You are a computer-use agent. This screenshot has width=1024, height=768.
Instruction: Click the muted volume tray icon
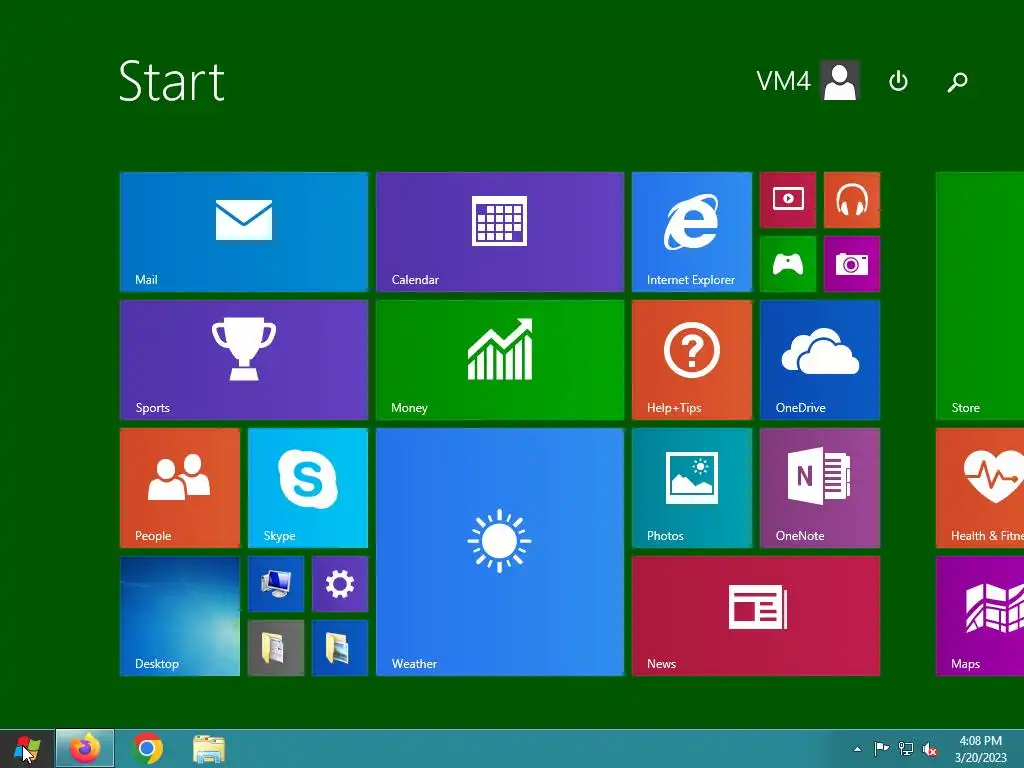929,749
